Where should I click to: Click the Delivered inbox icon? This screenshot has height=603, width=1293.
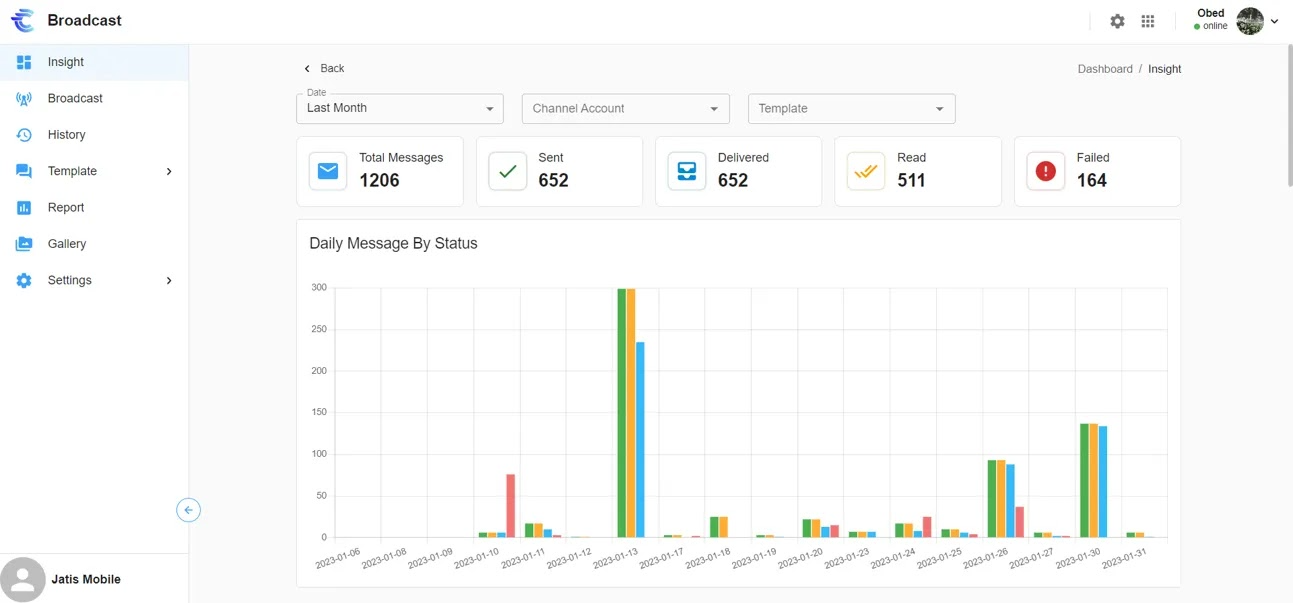click(x=686, y=171)
